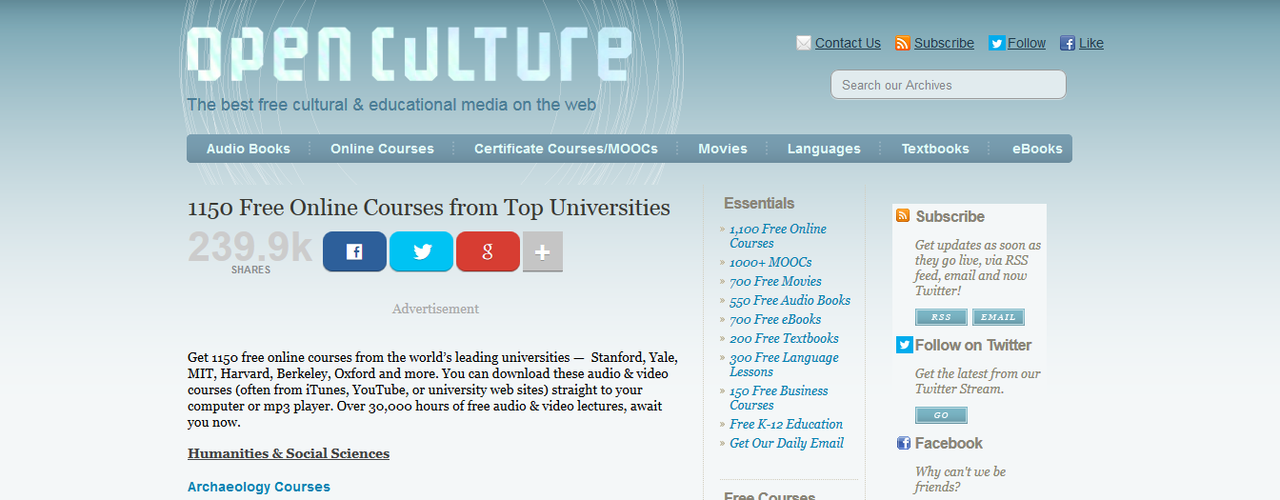The image size is (1280, 500).
Task: Click the Facebook Like icon in header
Action: tap(1067, 43)
